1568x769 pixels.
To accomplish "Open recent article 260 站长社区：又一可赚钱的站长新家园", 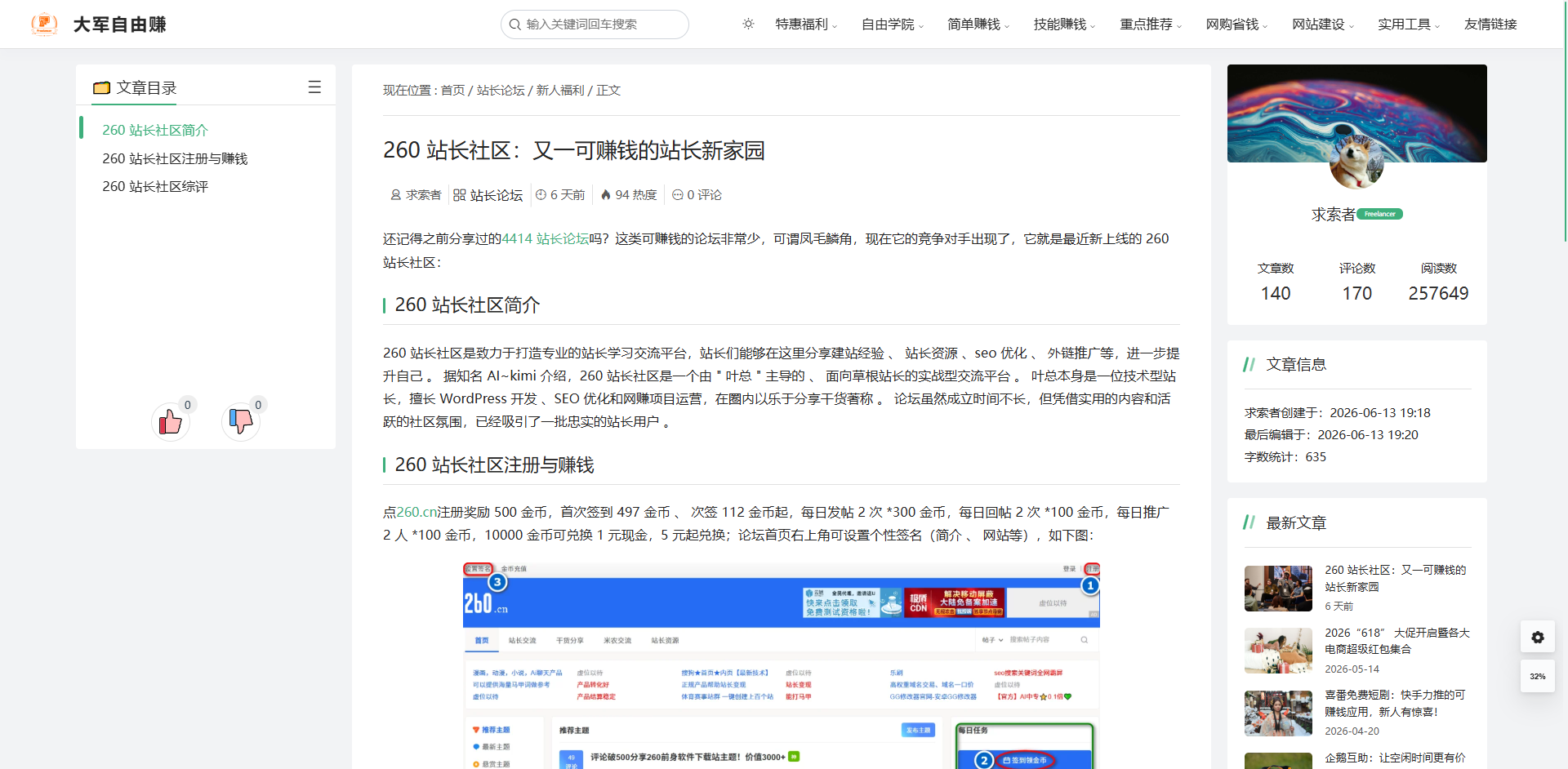I will click(1396, 578).
